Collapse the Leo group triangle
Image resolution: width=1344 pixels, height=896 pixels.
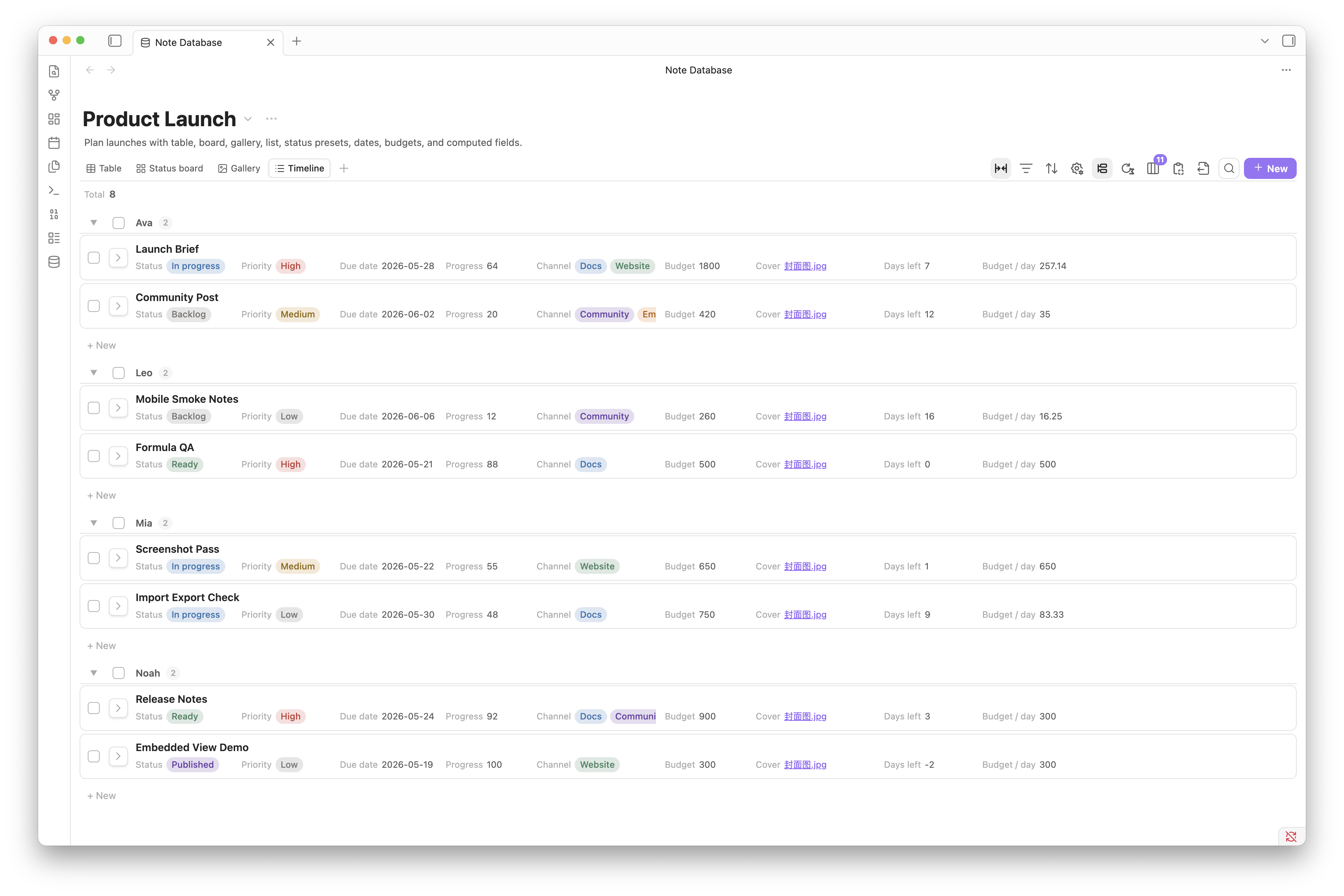94,373
